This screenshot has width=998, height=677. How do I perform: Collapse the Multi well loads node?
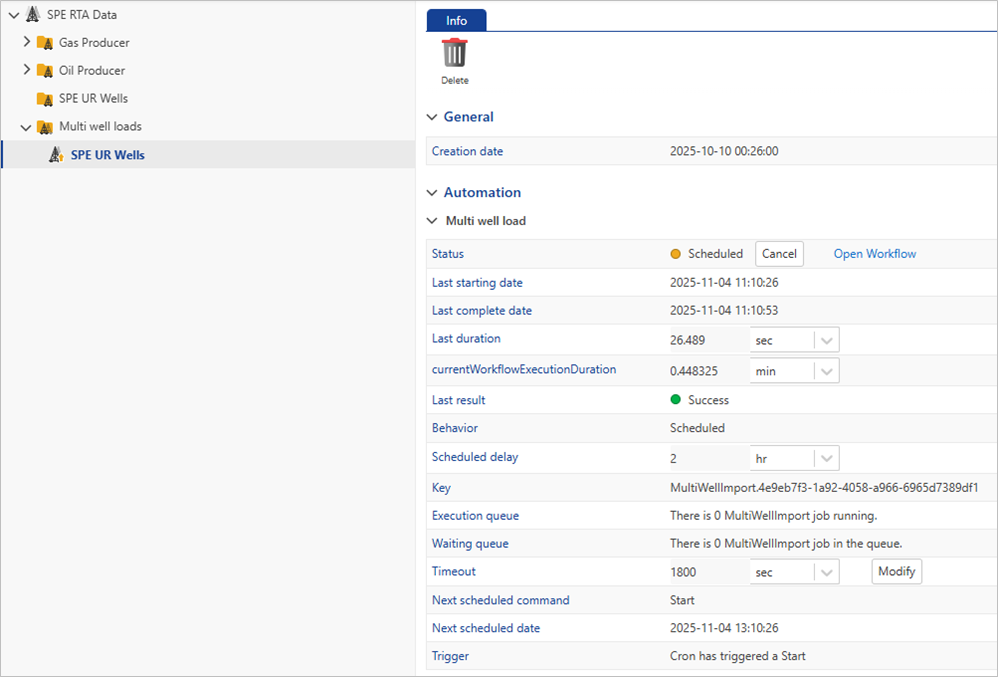coord(27,127)
